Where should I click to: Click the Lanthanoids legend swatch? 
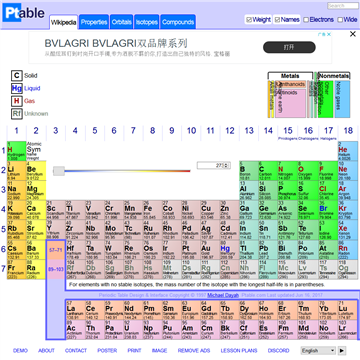291,84
